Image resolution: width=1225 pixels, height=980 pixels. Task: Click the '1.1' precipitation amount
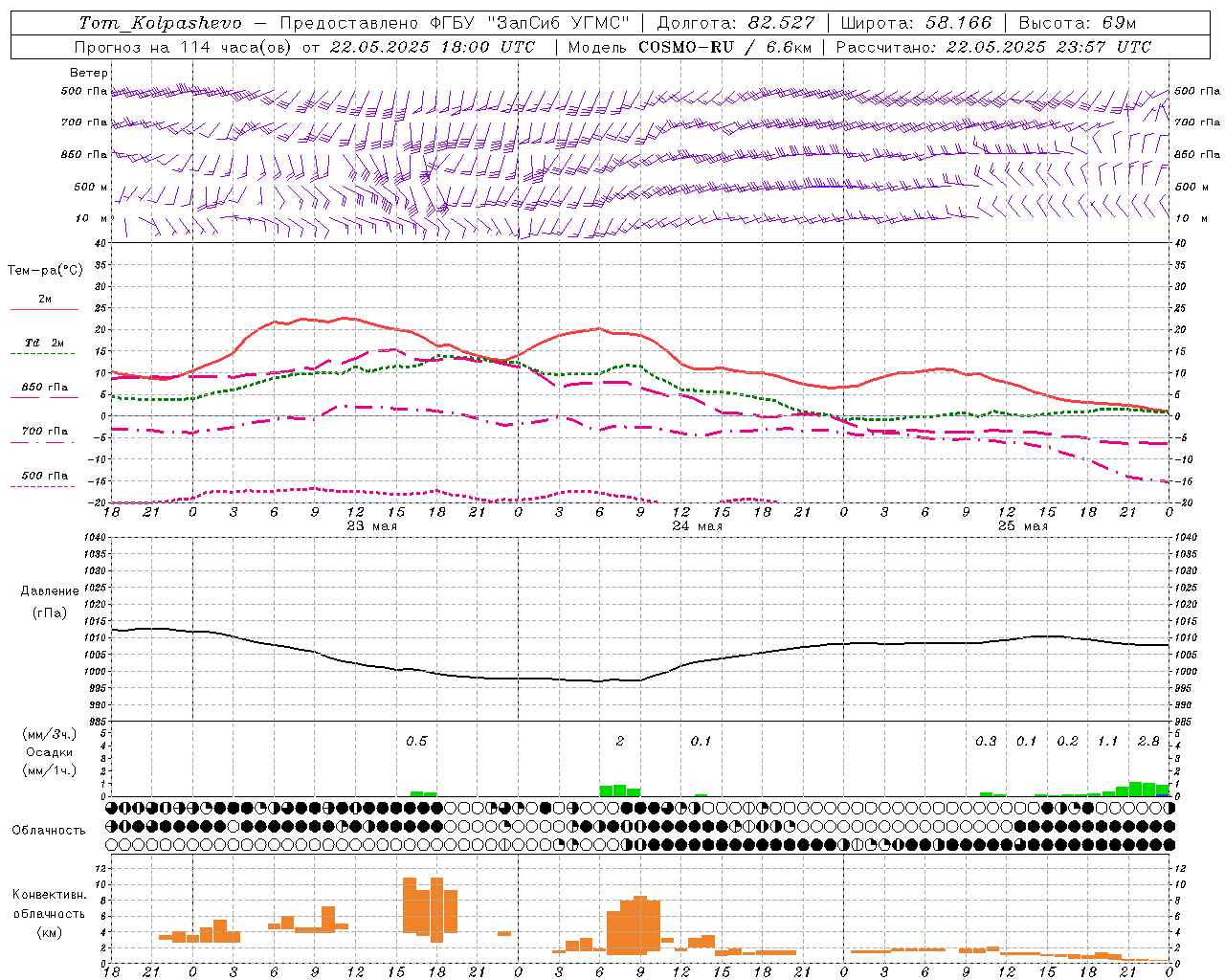1107,741
